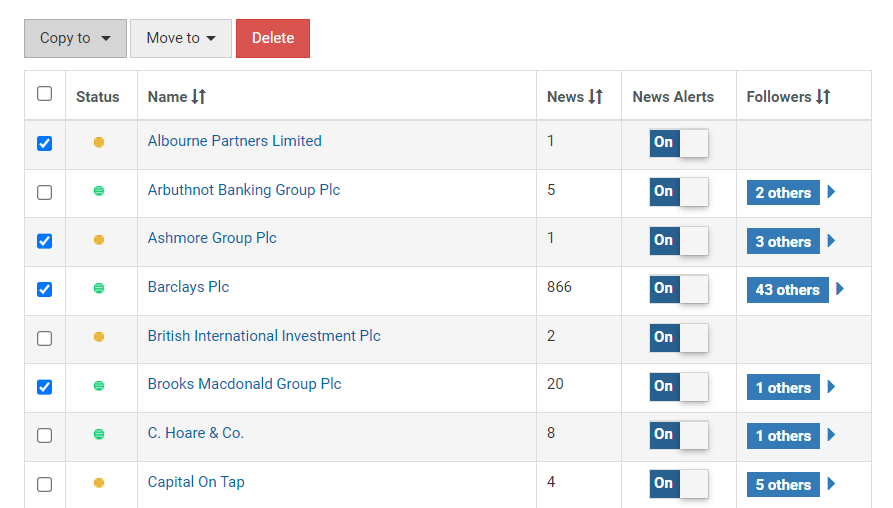Toggle news alerts for Albourne Partners Limited
The image size is (893, 508).
[679, 142]
